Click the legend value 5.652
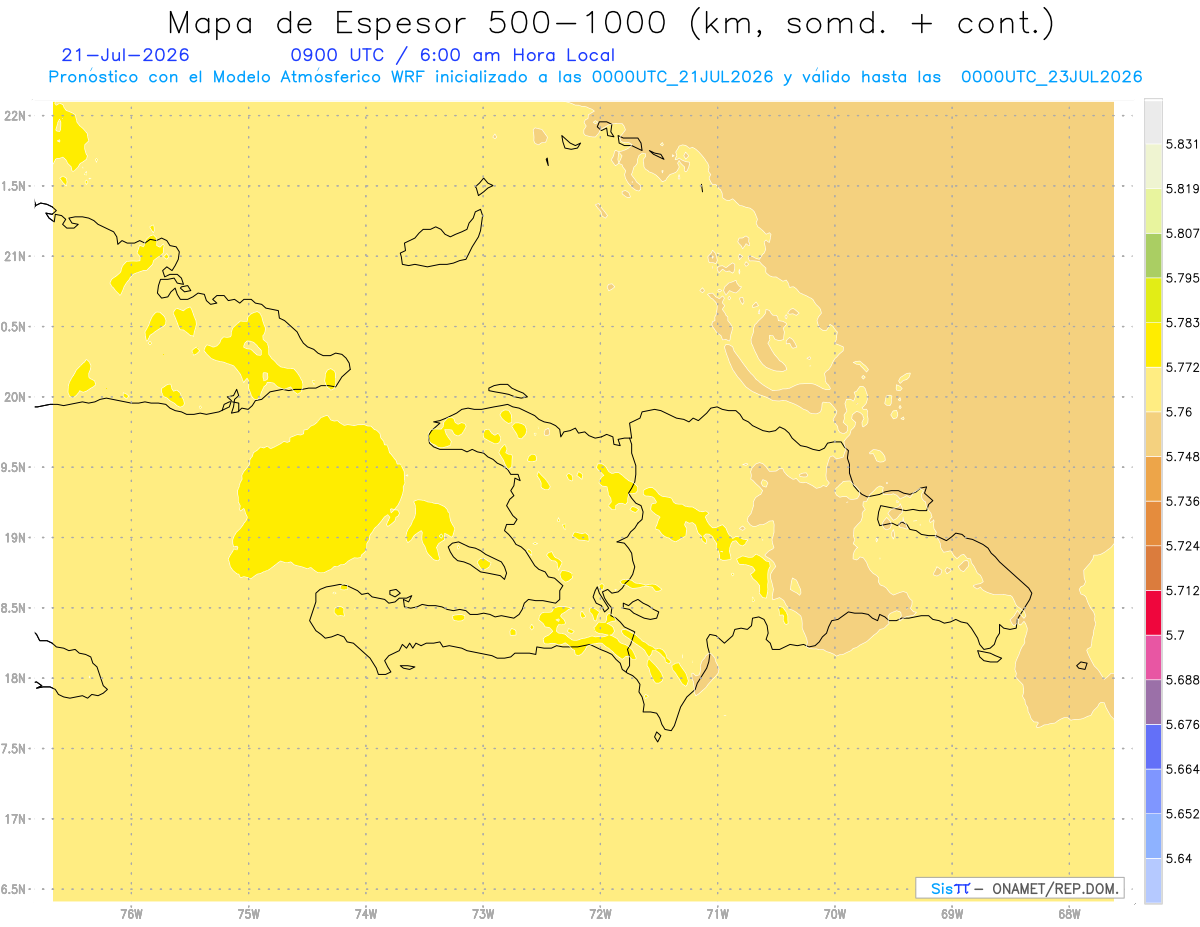 coord(1182,814)
